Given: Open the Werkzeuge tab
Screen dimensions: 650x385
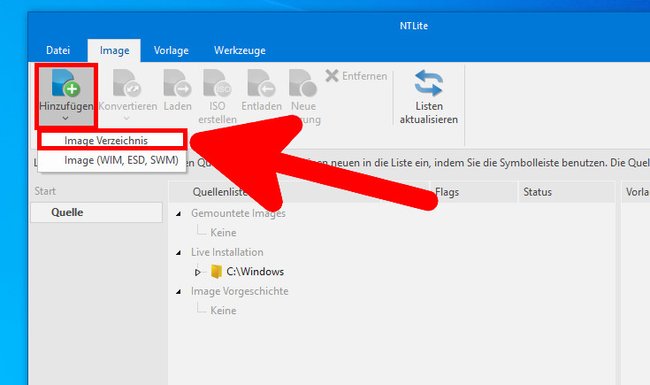Looking at the screenshot, I should pos(240,51).
